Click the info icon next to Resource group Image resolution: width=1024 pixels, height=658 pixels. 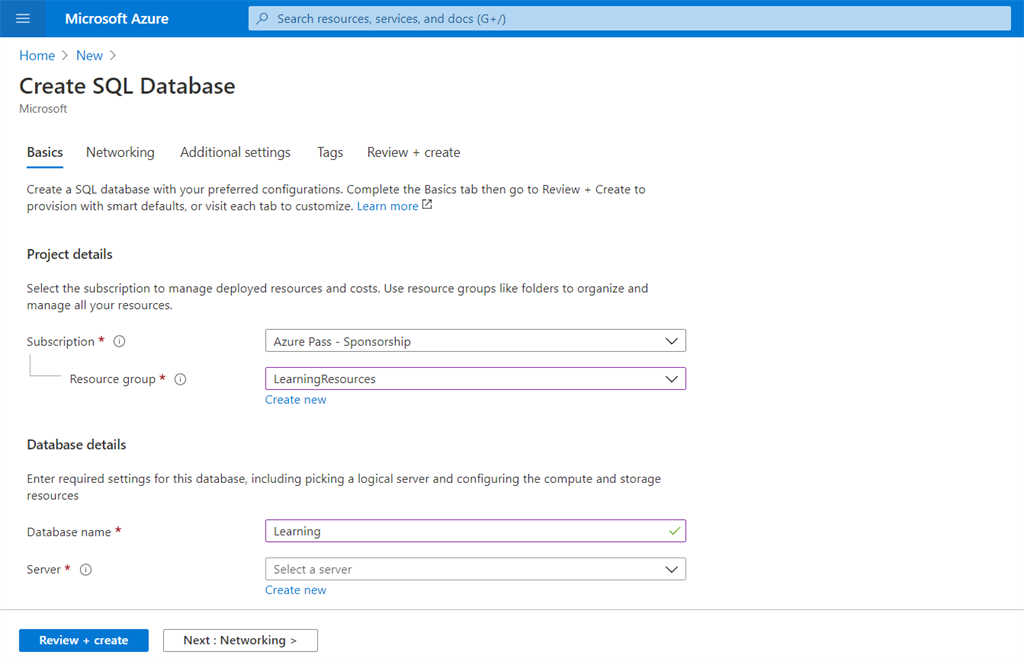[x=180, y=379]
